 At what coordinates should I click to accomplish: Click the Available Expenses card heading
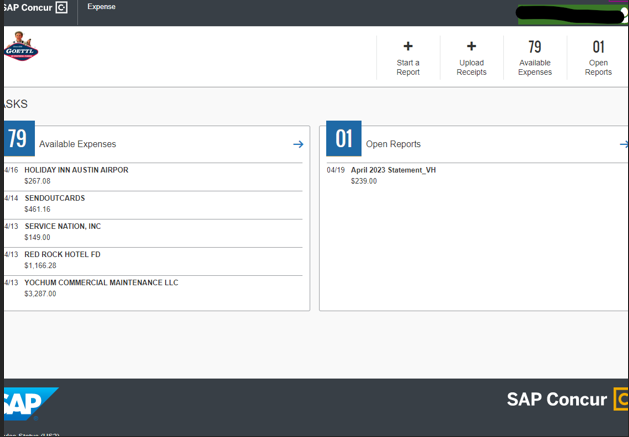click(77, 144)
